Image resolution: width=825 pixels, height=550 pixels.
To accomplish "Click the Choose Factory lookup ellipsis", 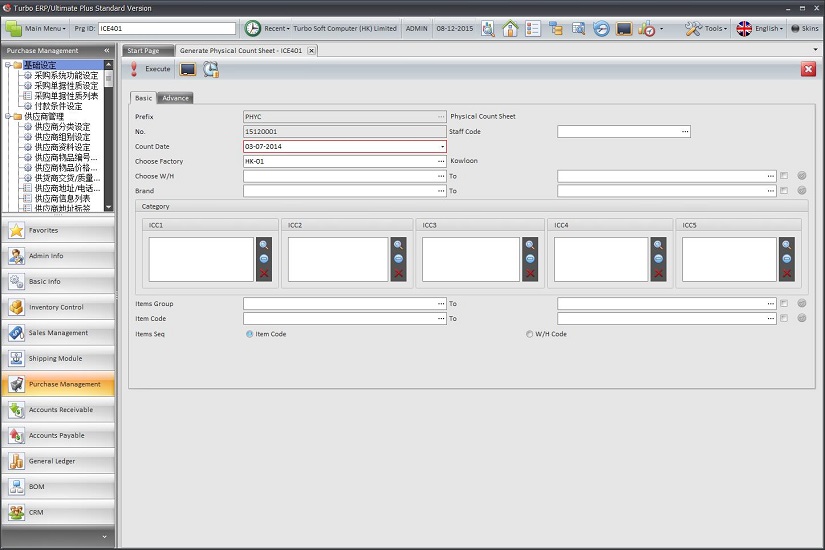I will 441,162.
